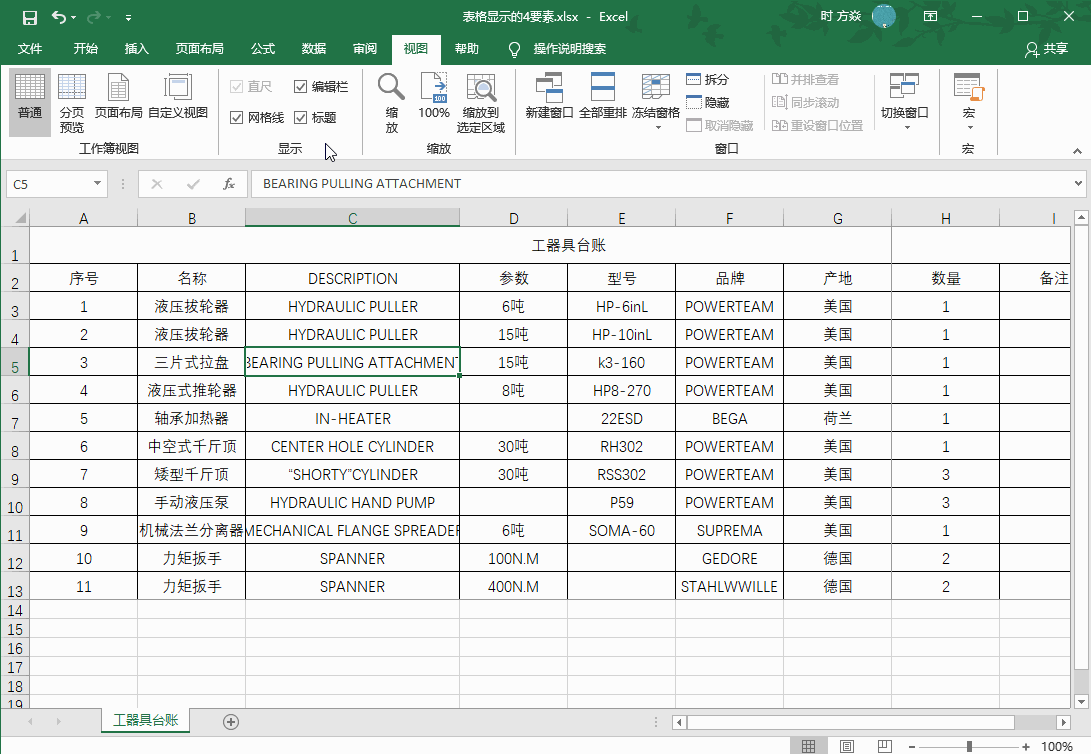
Task: Click the 100% zoom level in status bar
Action: tap(1056, 746)
